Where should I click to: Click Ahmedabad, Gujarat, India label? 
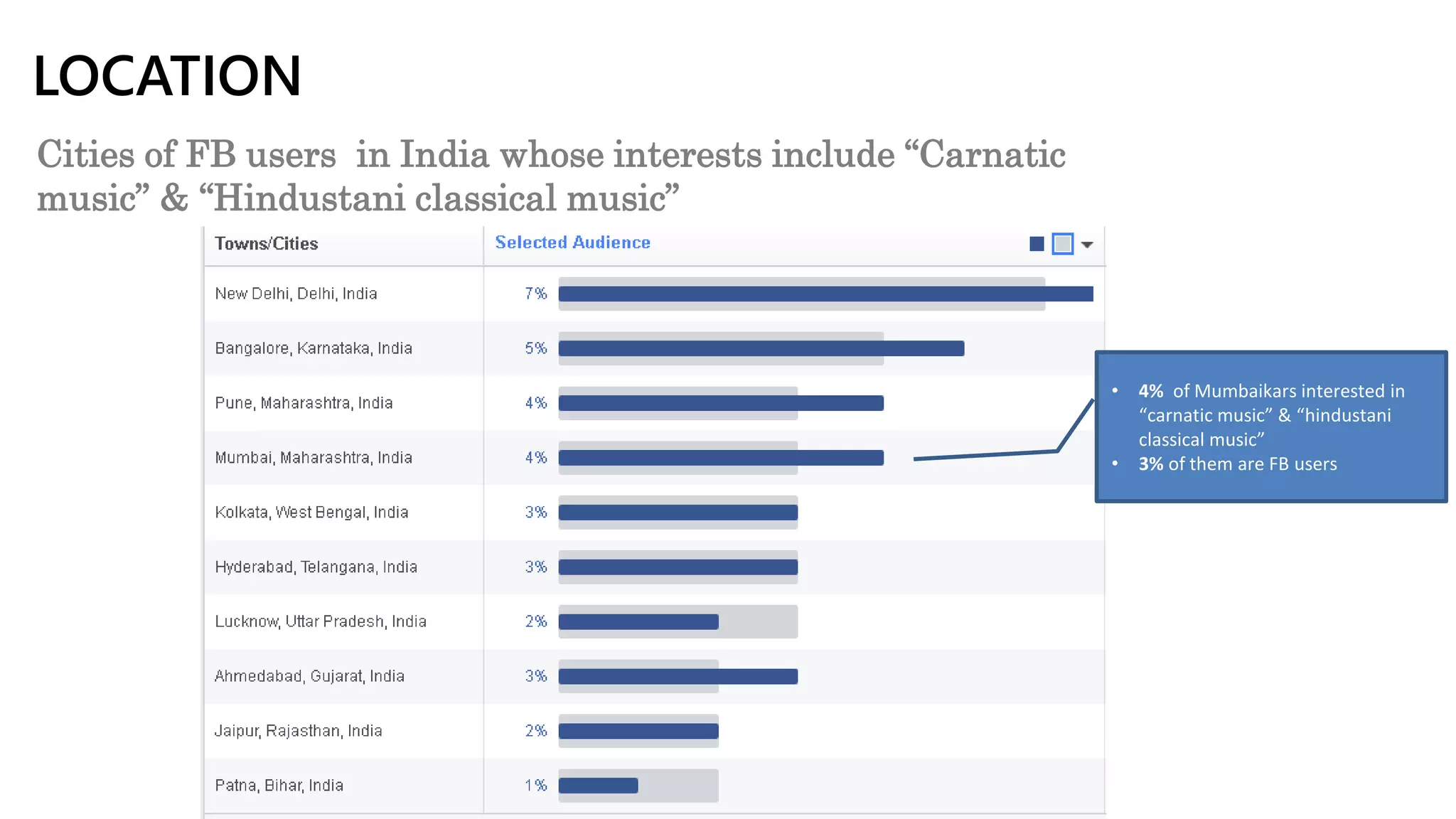coord(309,676)
